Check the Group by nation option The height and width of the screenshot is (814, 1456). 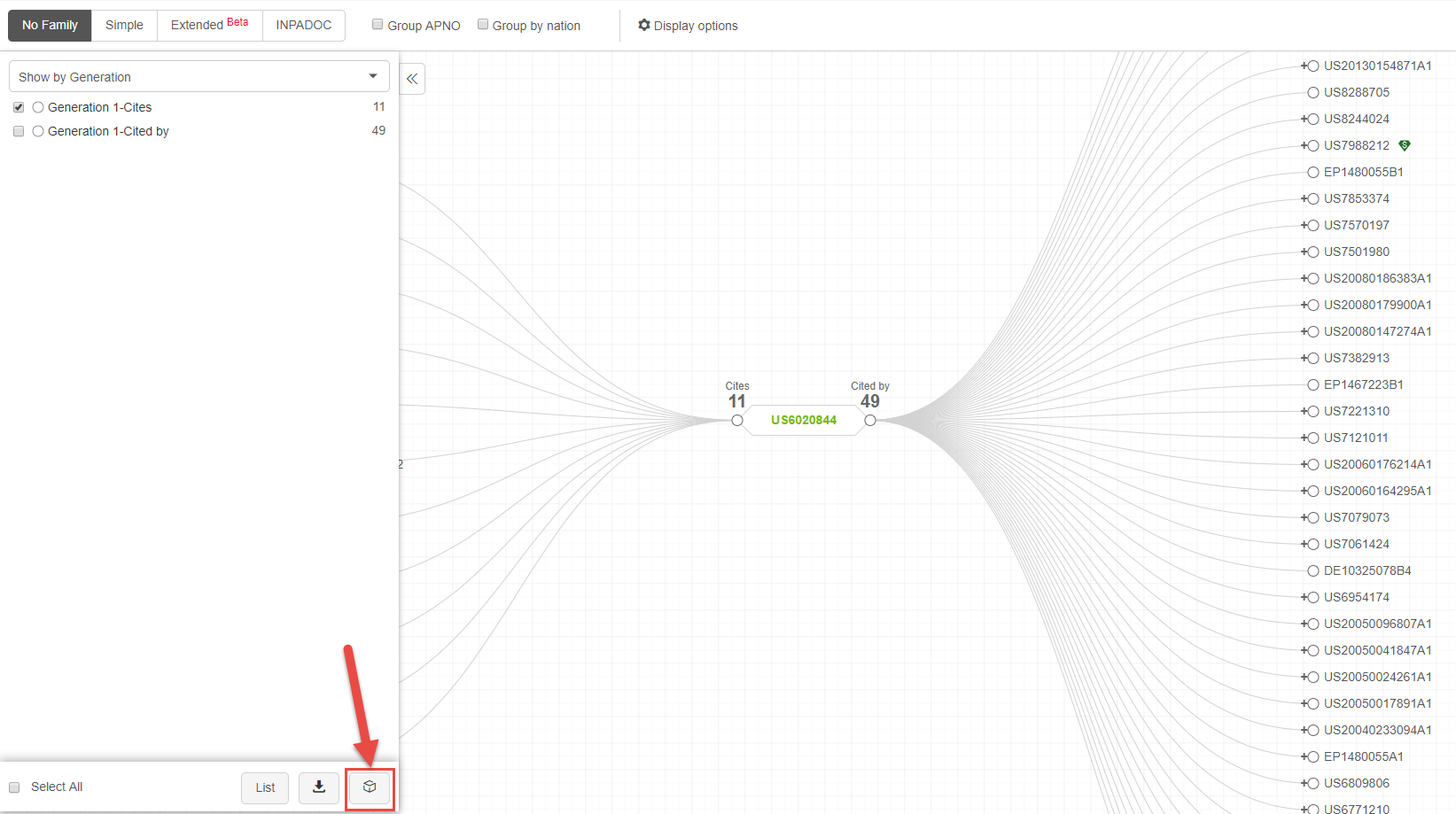tap(483, 25)
